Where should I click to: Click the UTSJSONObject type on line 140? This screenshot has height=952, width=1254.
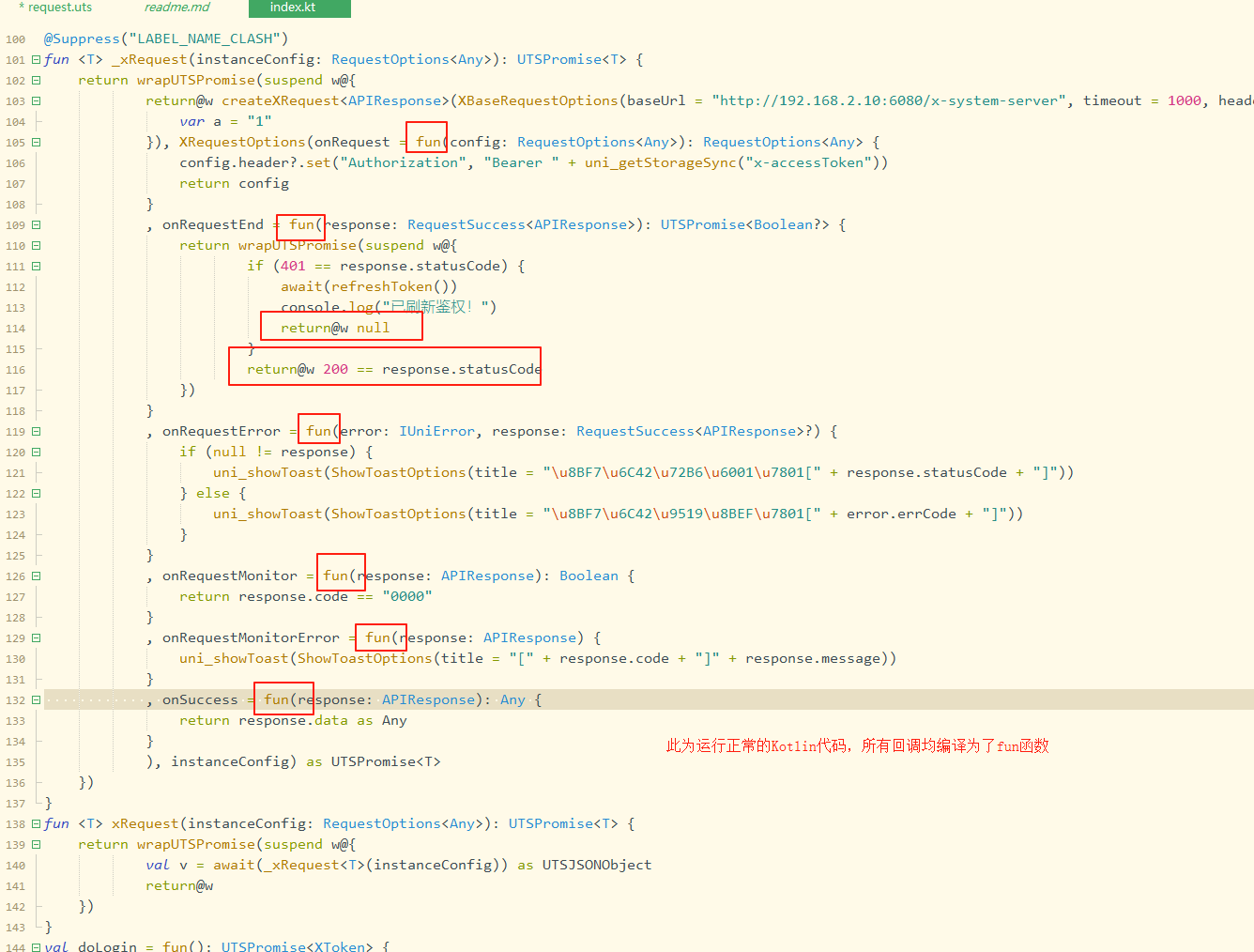[597, 865]
